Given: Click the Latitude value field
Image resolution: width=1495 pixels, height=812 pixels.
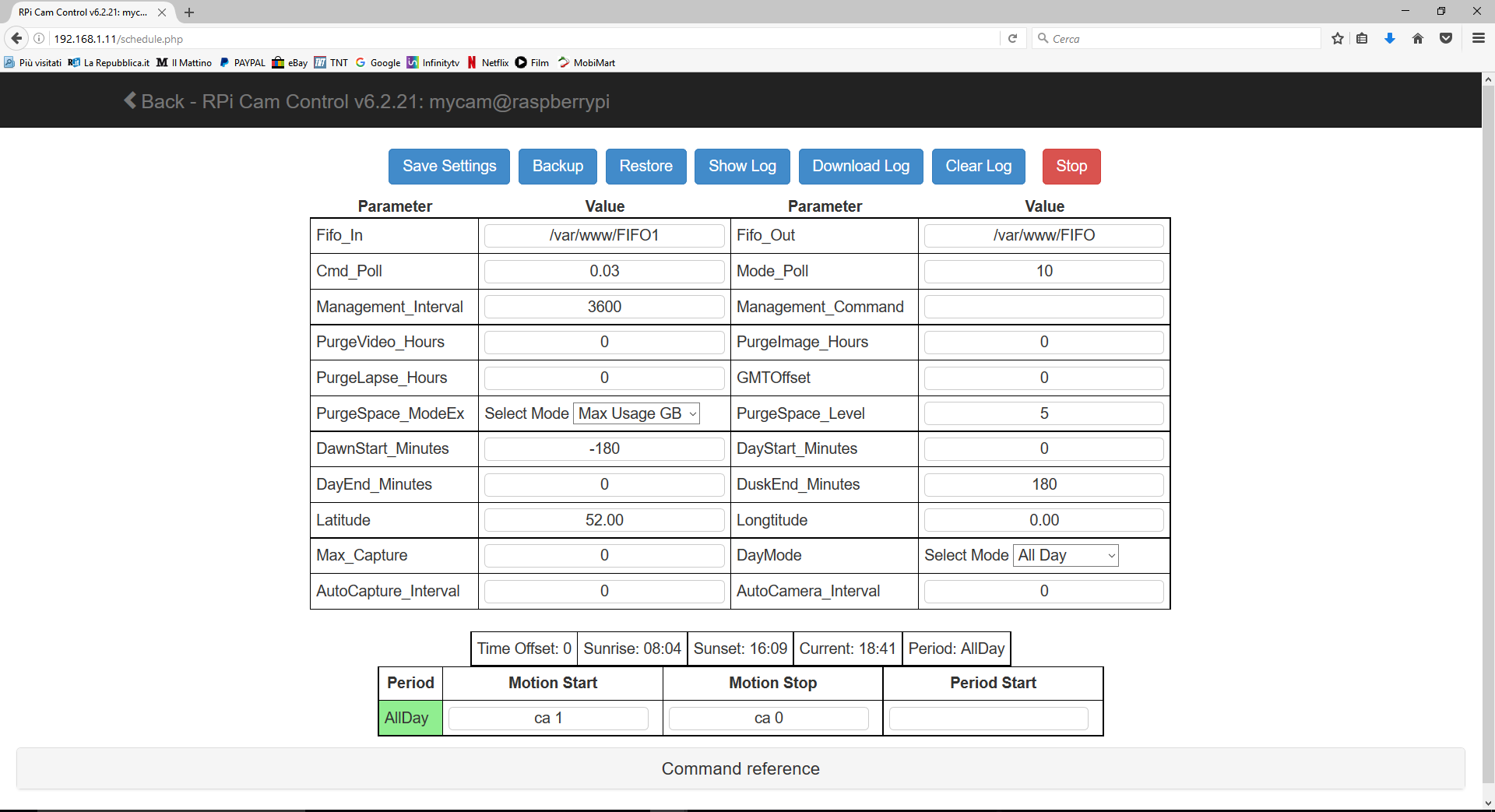Looking at the screenshot, I should (x=604, y=520).
